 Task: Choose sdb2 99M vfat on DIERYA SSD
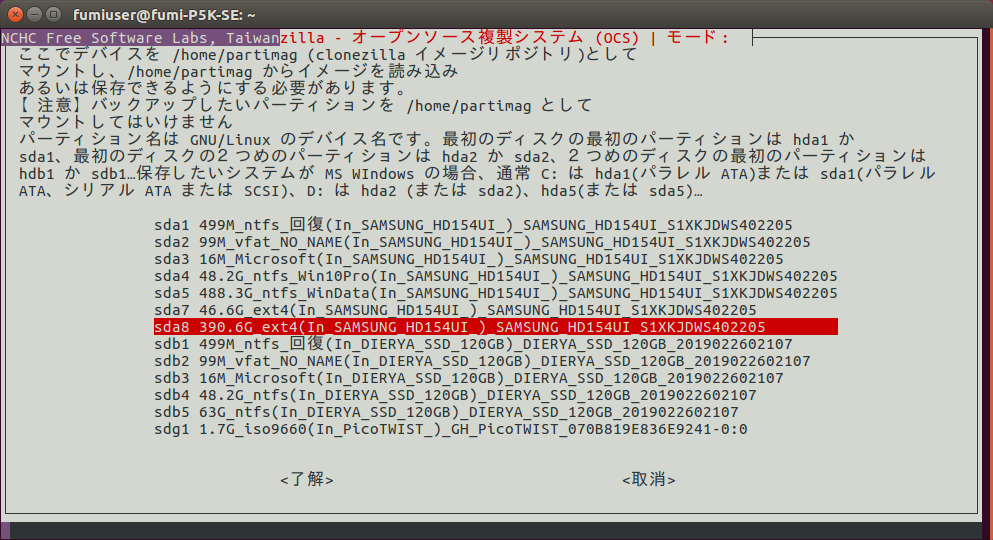[x=482, y=361]
